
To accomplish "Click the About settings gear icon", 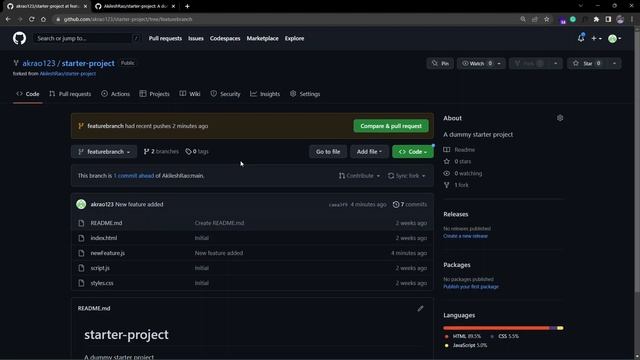I will tap(560, 118).
